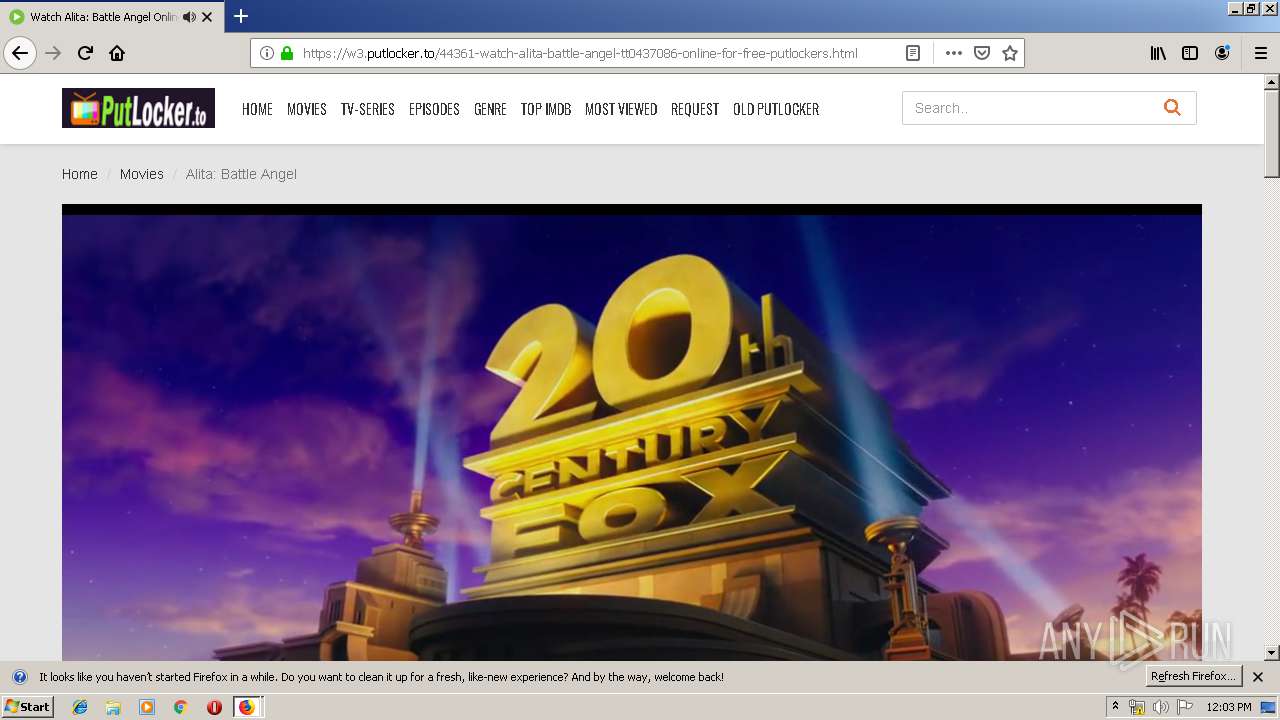Open the REQUEST page link
Image resolution: width=1280 pixels, height=720 pixels.
695,109
